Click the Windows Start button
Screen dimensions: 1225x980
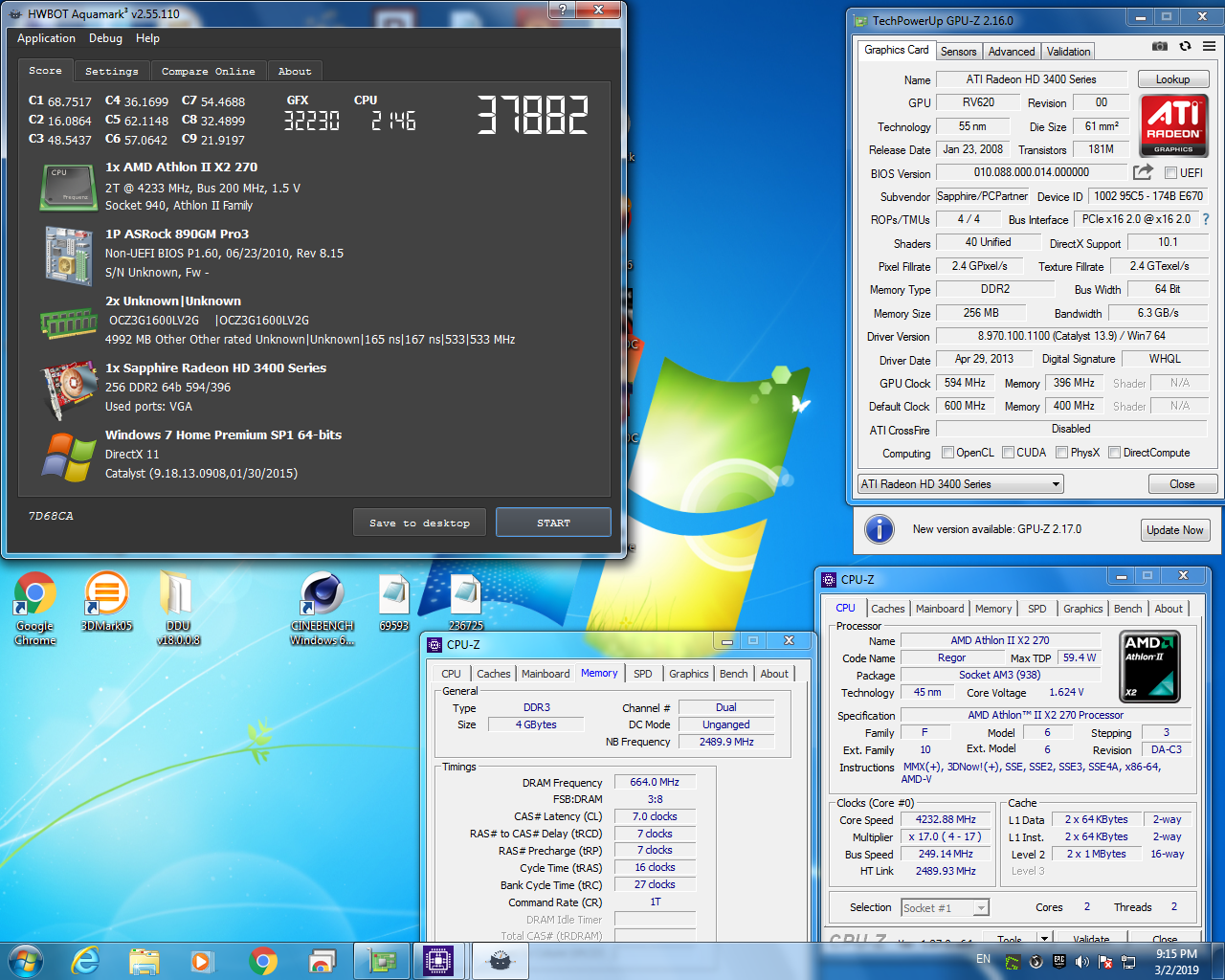(x=26, y=961)
